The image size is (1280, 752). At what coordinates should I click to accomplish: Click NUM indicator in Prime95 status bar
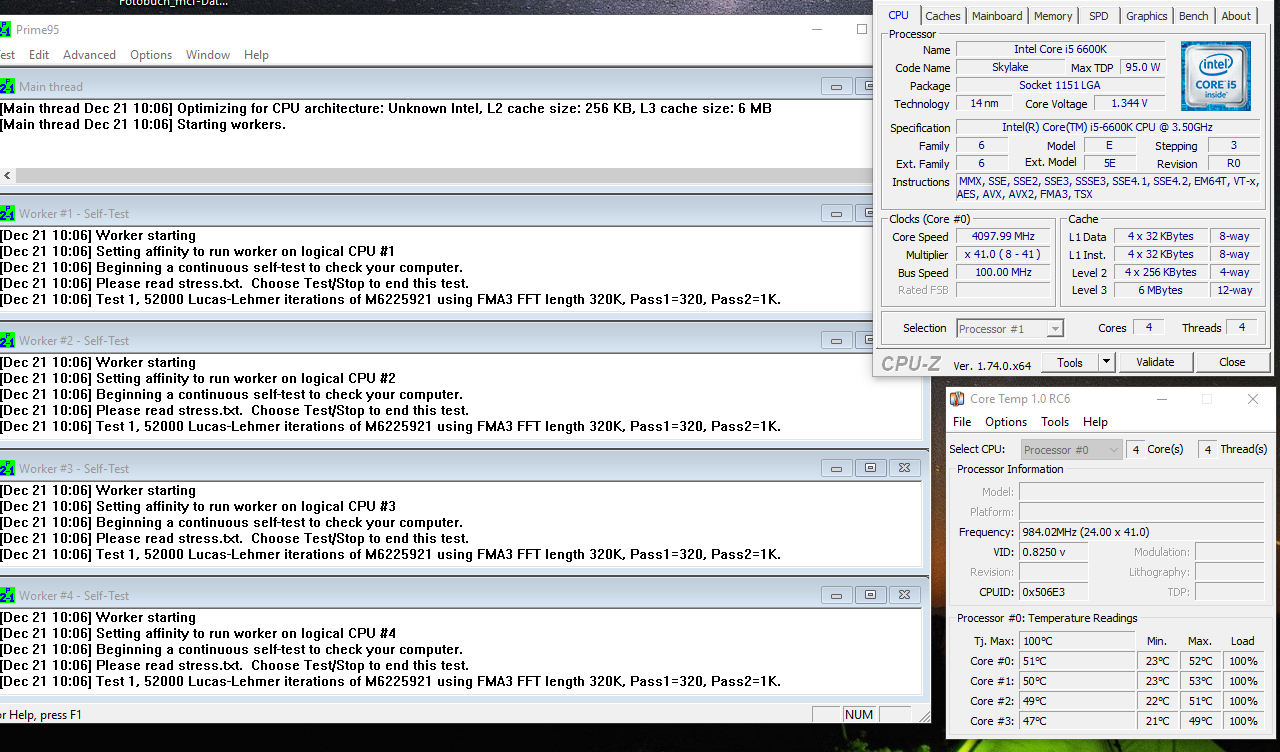coord(859,715)
